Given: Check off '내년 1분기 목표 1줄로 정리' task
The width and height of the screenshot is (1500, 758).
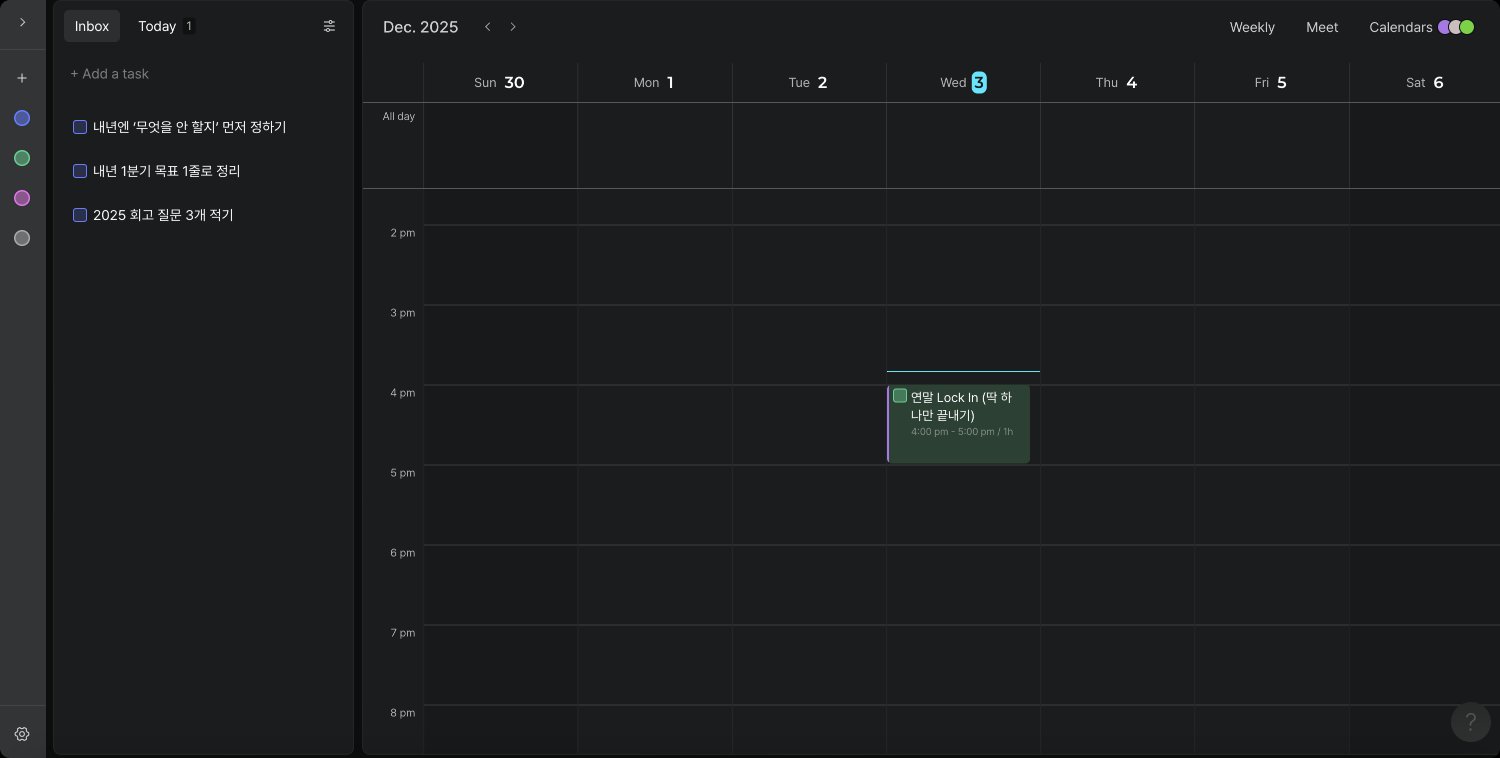Looking at the screenshot, I should point(80,171).
